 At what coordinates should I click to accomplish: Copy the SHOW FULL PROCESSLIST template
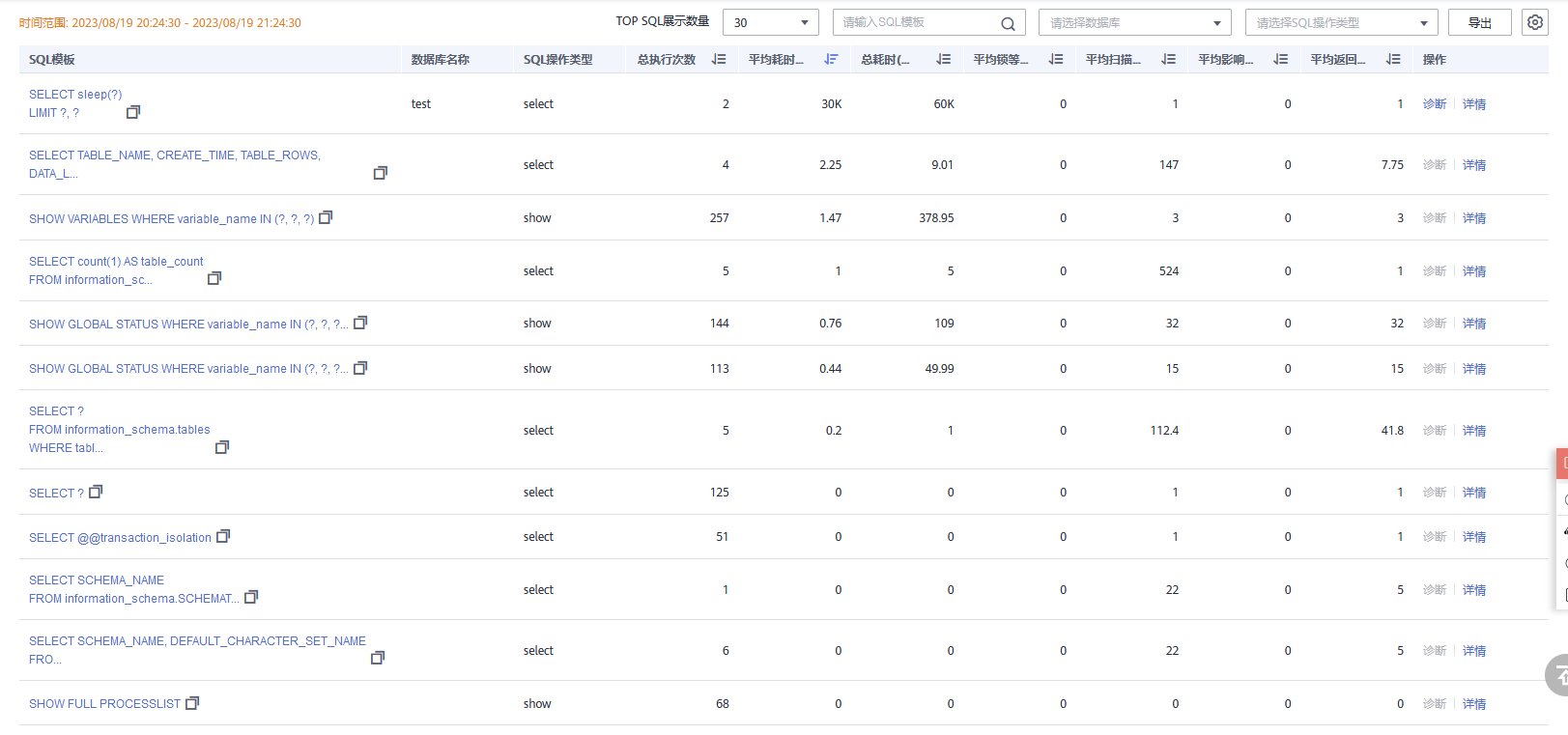coord(192,703)
